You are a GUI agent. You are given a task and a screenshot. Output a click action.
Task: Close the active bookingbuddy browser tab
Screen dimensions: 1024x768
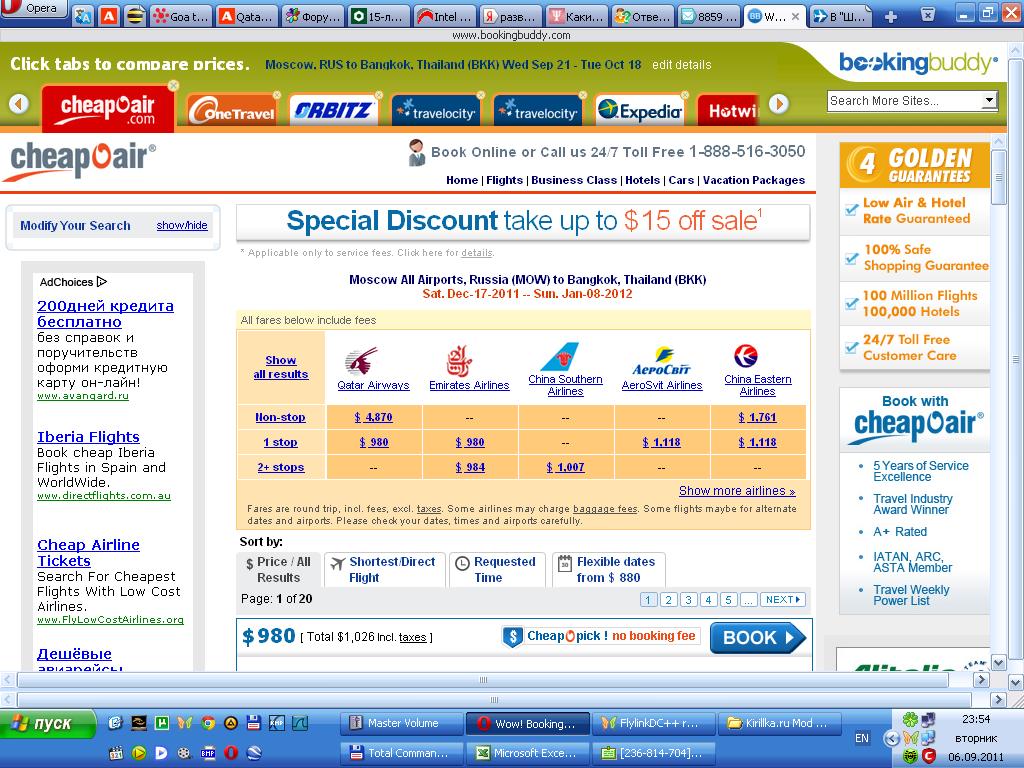click(795, 17)
